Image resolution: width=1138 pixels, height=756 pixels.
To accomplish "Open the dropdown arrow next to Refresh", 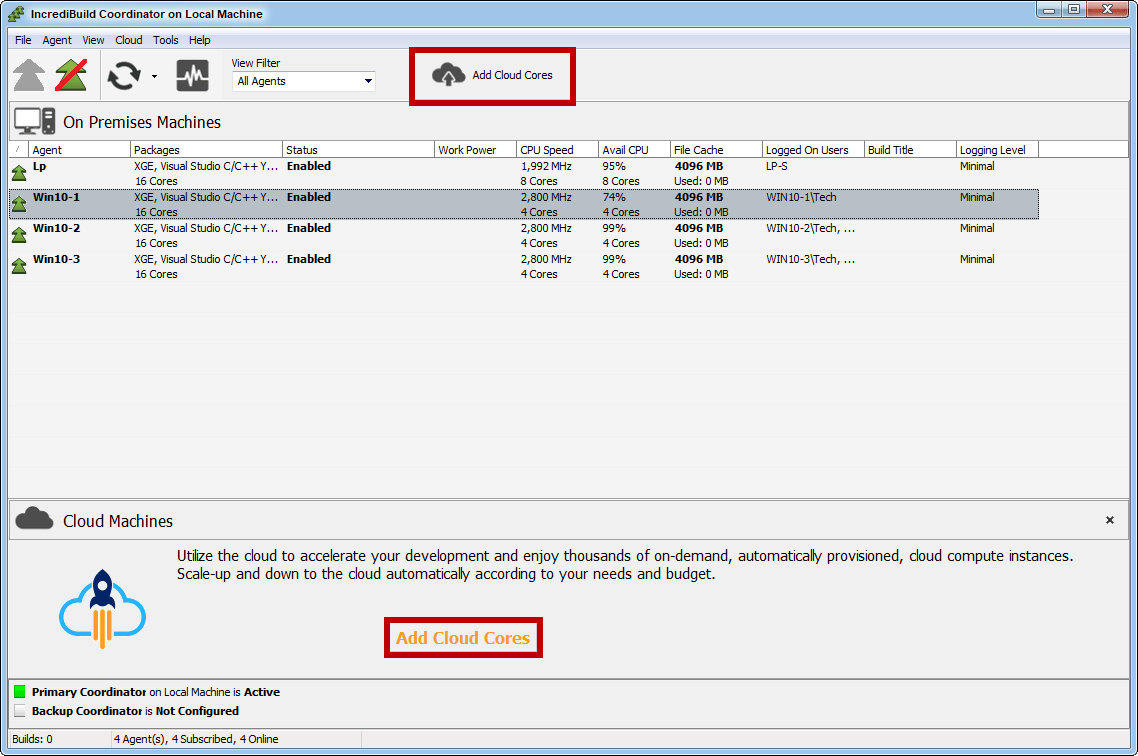I will click(x=154, y=76).
